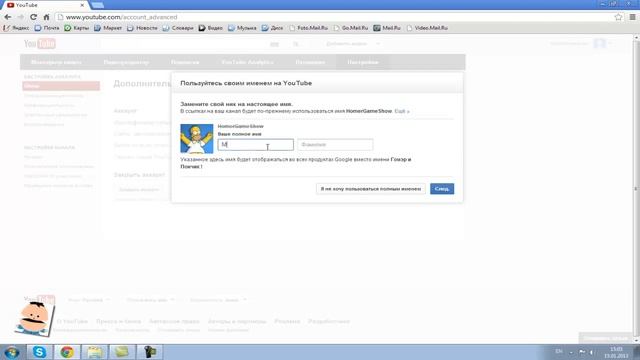Open the Яндекс bookmark
The width and height of the screenshot is (640, 360).
click(x=16, y=28)
